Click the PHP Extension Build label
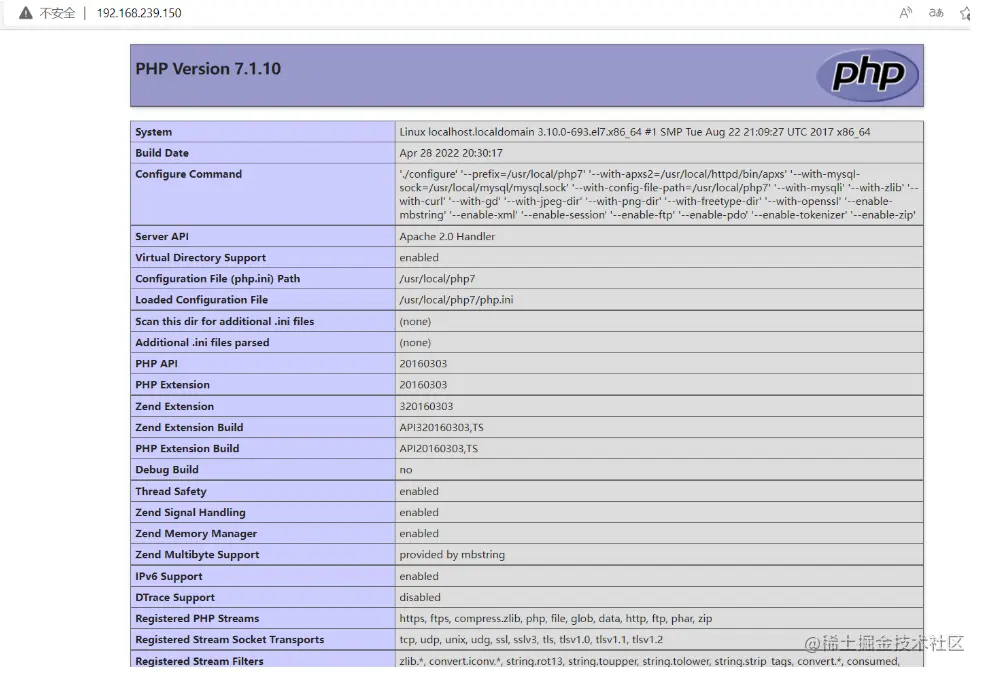The height and width of the screenshot is (673, 984). [187, 448]
